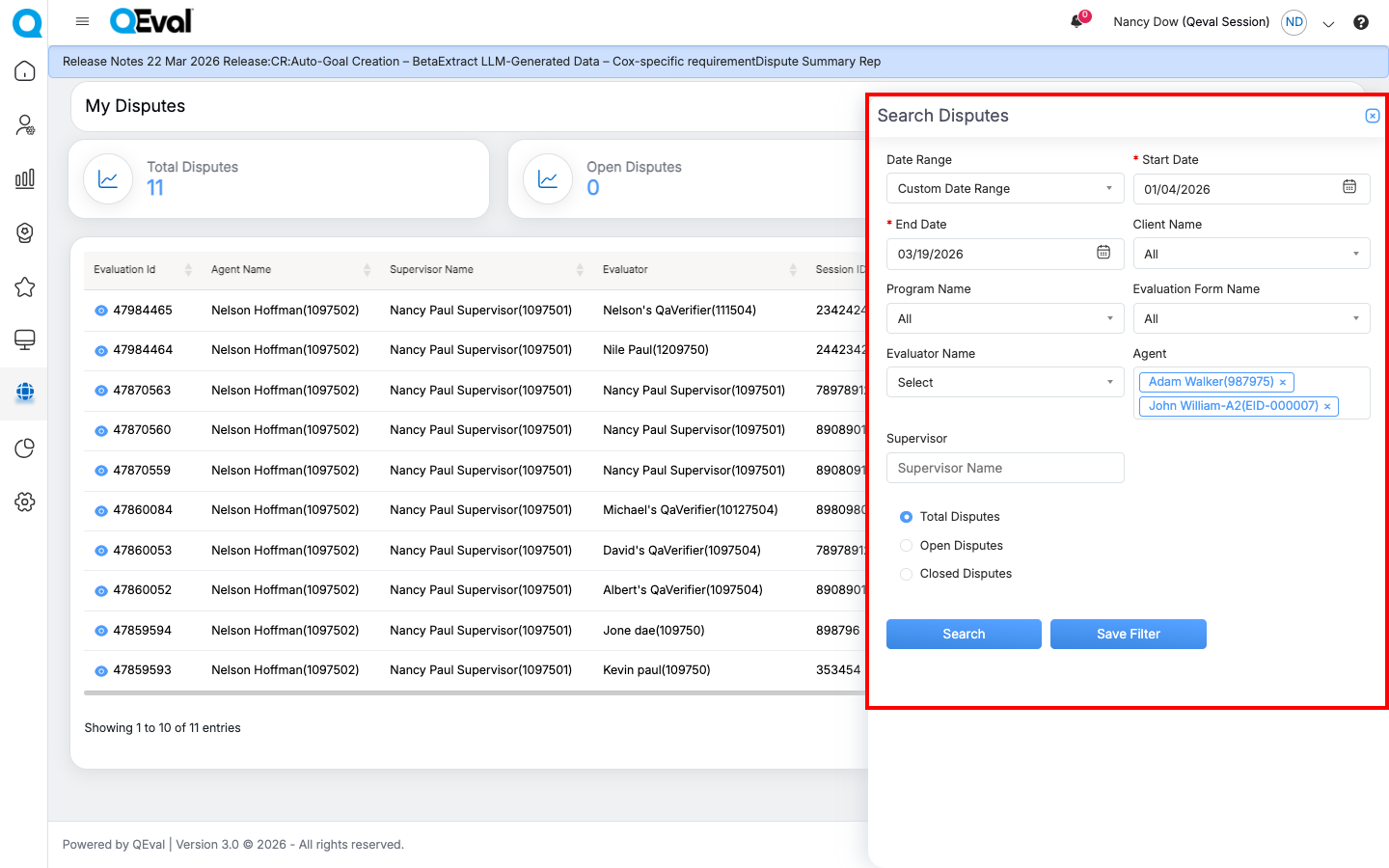
Task: Click the notification bell icon
Action: click(x=1076, y=21)
